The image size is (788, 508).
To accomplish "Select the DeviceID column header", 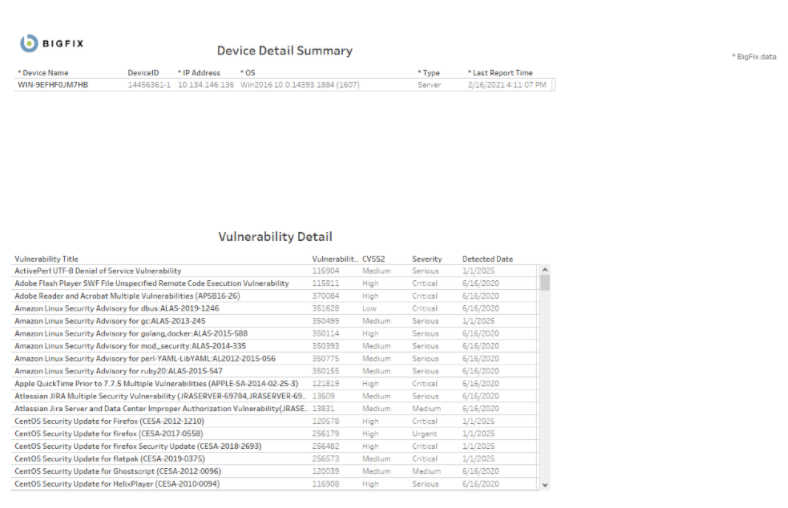I will pyautogui.click(x=143, y=73).
